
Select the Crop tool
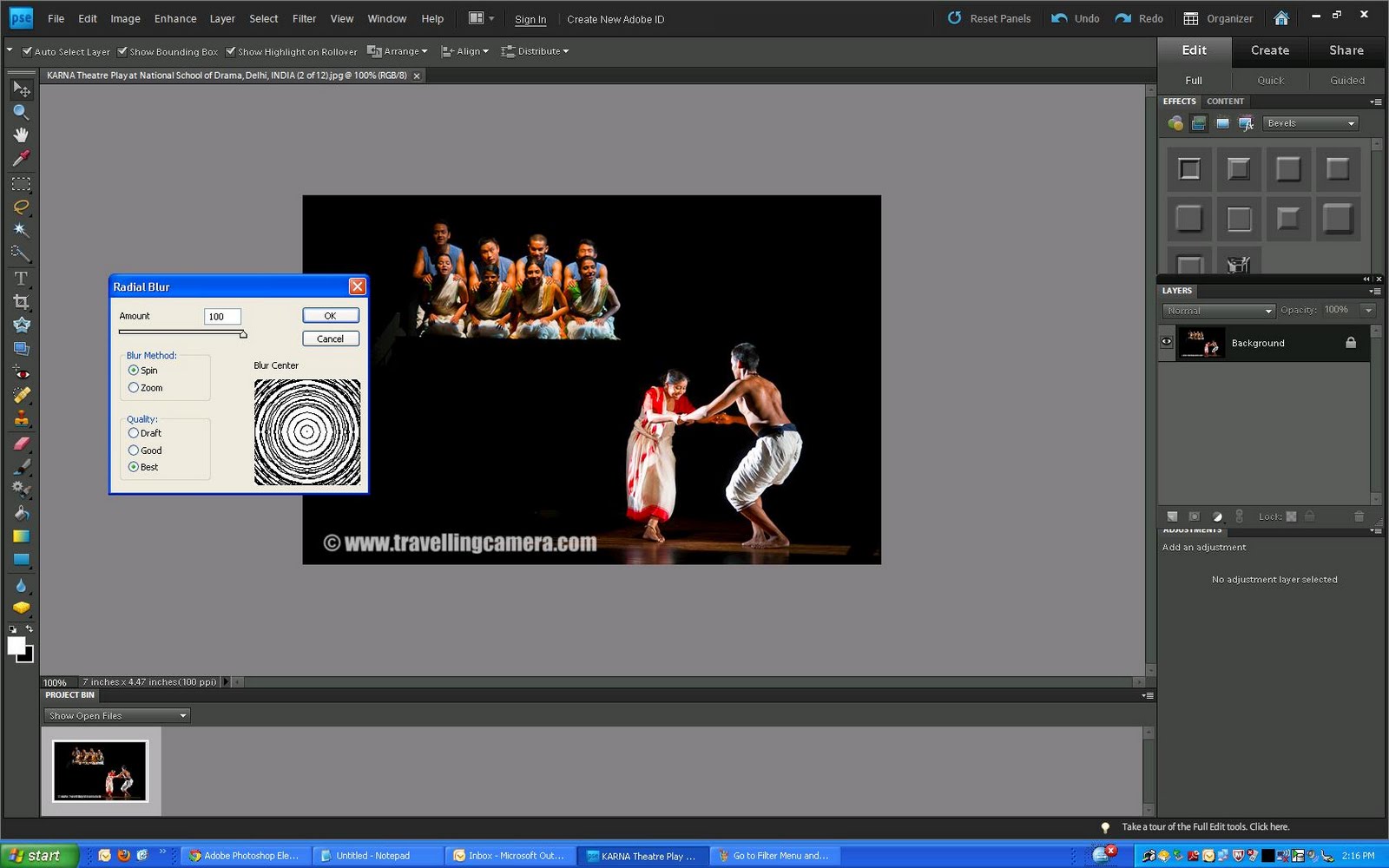click(x=21, y=302)
